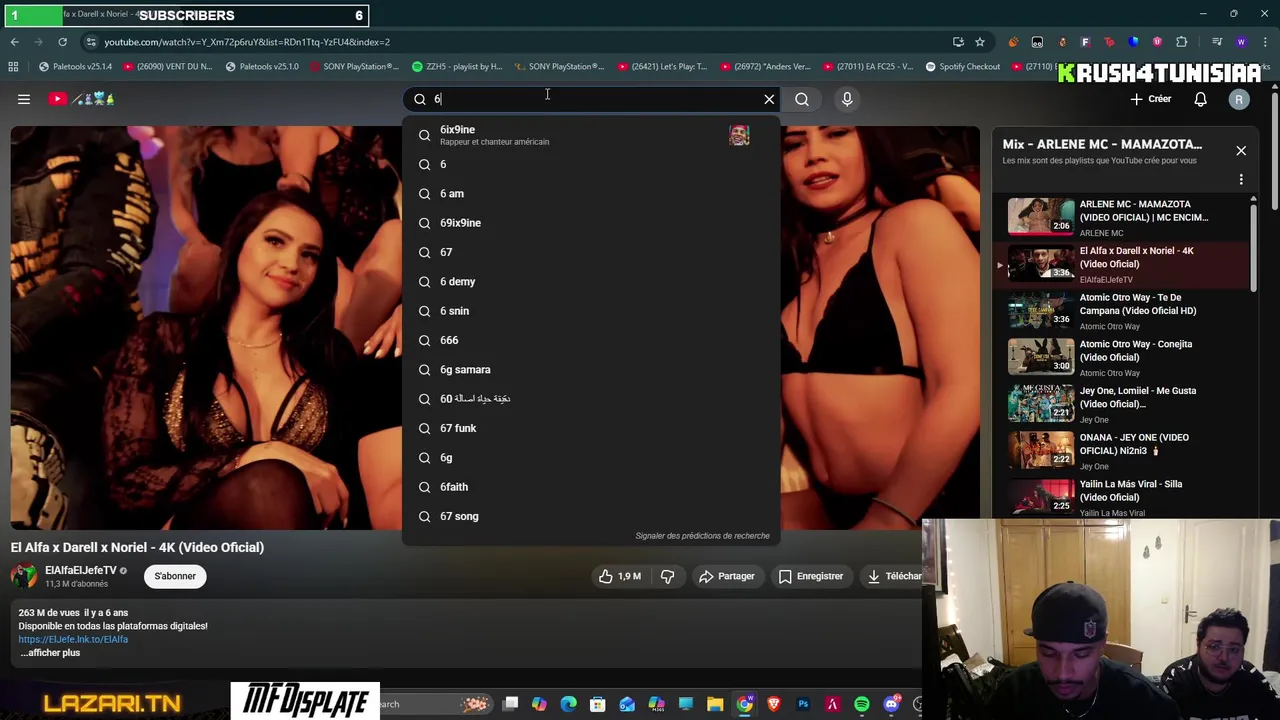Open the YouTube hamburger guide menu
The width and height of the screenshot is (1280, 720).
pyautogui.click(x=24, y=99)
